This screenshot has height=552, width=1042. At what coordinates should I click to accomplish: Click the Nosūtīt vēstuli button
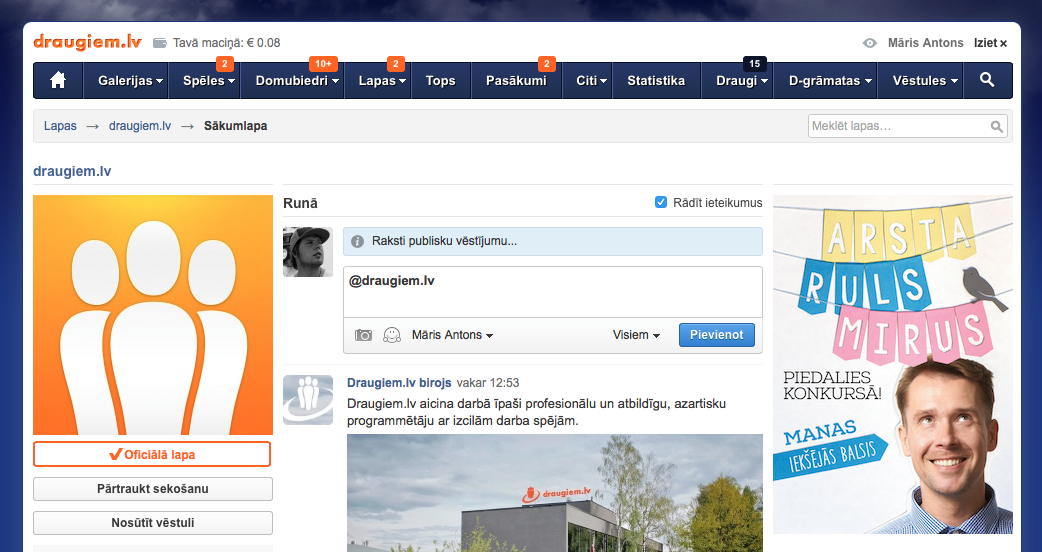coord(153,523)
